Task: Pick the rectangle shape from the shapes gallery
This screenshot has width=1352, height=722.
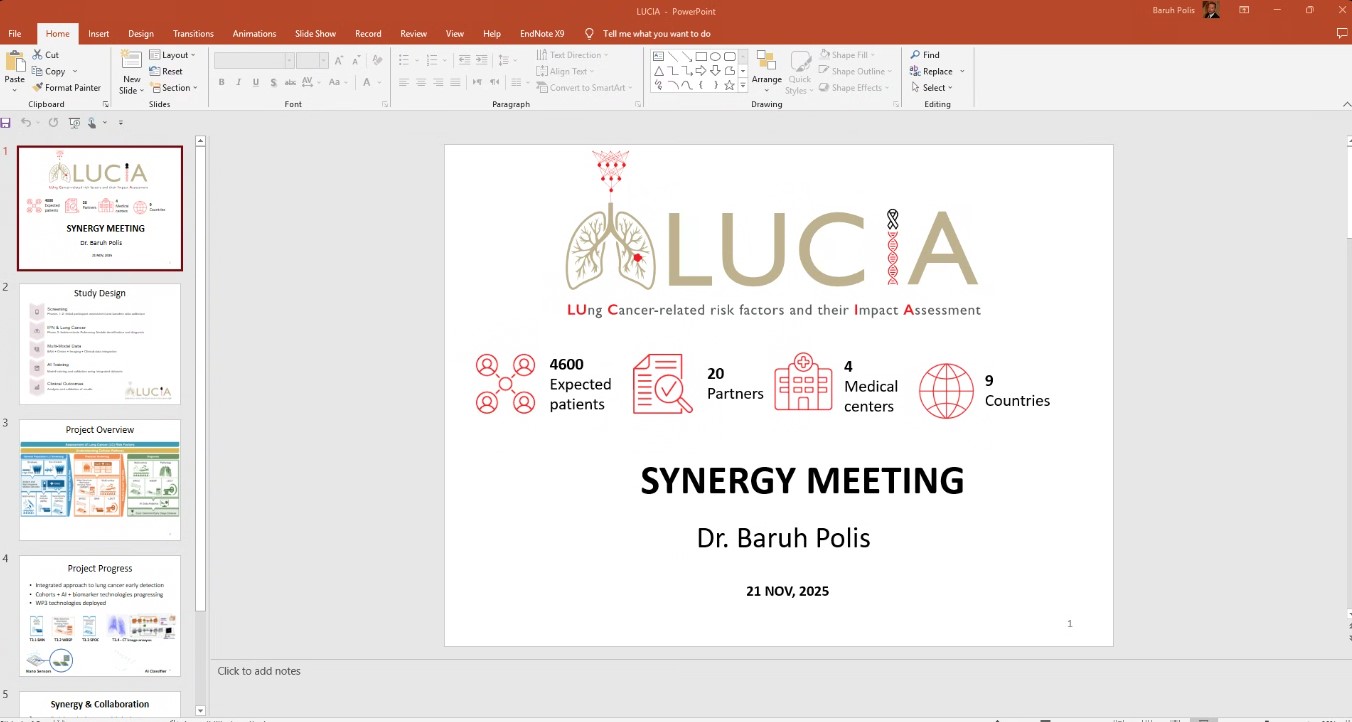Action: tap(702, 56)
